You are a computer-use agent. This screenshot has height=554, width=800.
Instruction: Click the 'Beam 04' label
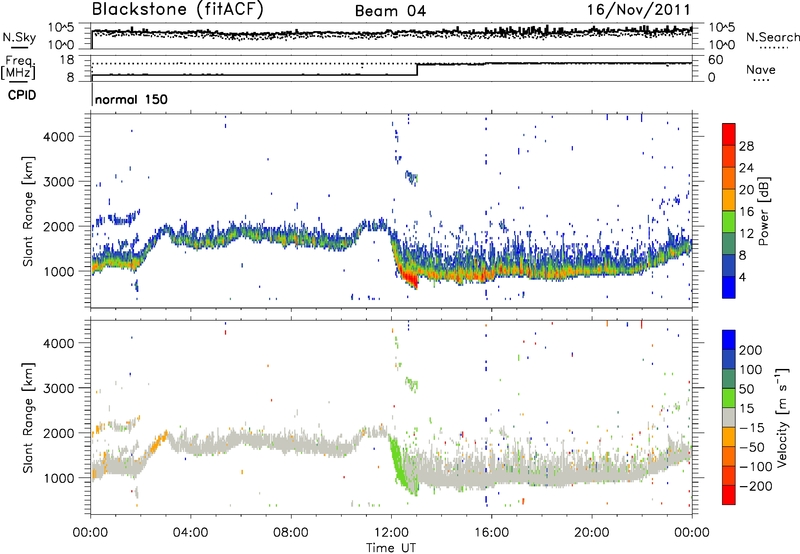tap(390, 11)
